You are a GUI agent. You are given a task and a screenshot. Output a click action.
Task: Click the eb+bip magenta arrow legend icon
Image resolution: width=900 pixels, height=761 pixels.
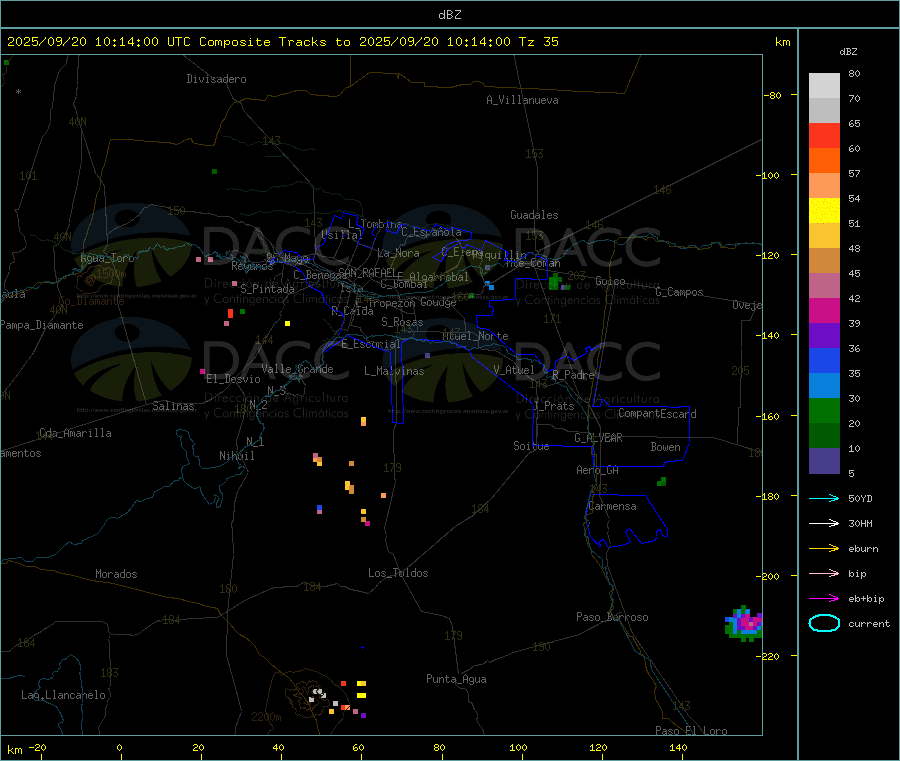pos(824,599)
